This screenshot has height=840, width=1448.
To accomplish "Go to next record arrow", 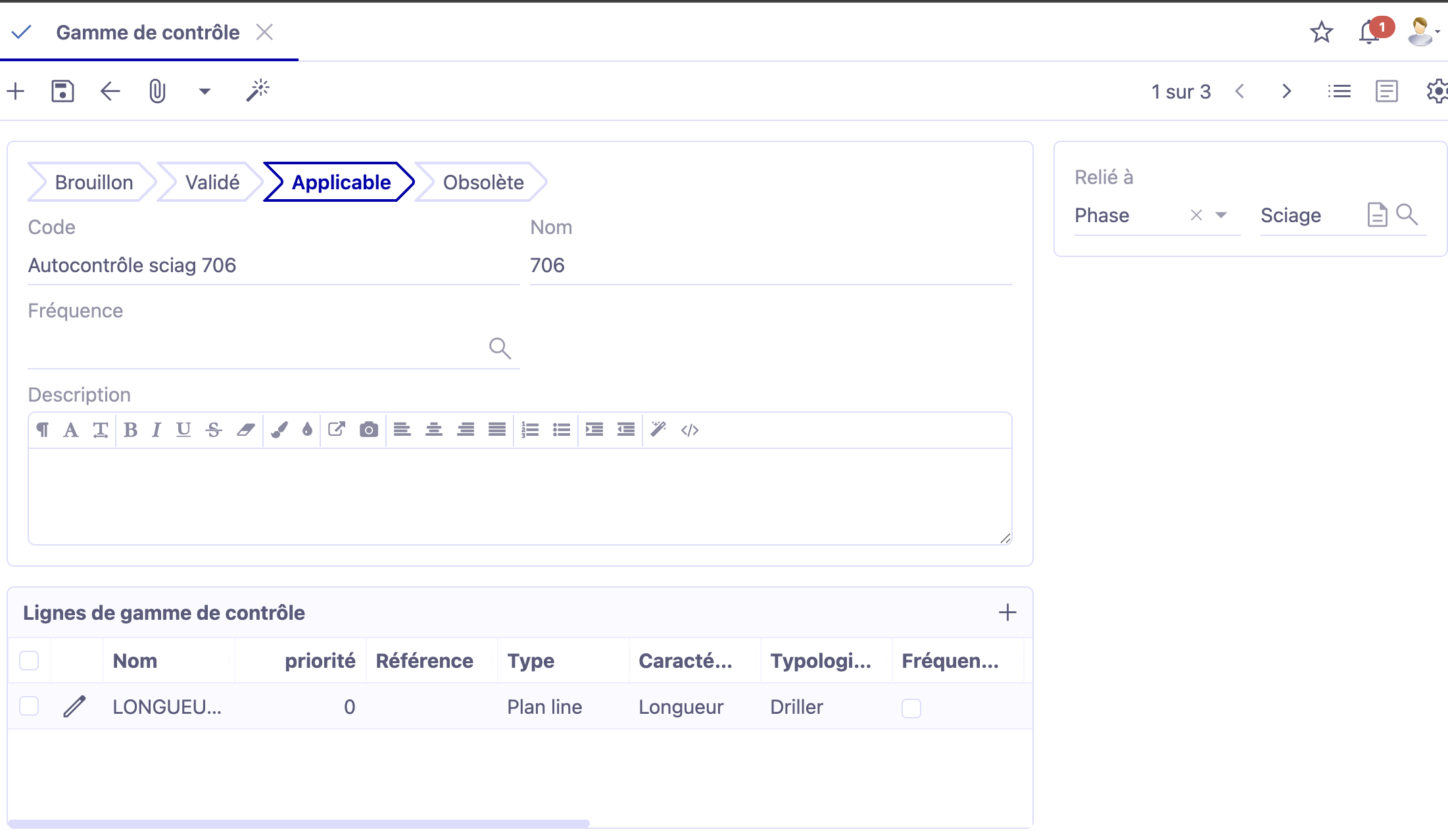I will point(1286,91).
